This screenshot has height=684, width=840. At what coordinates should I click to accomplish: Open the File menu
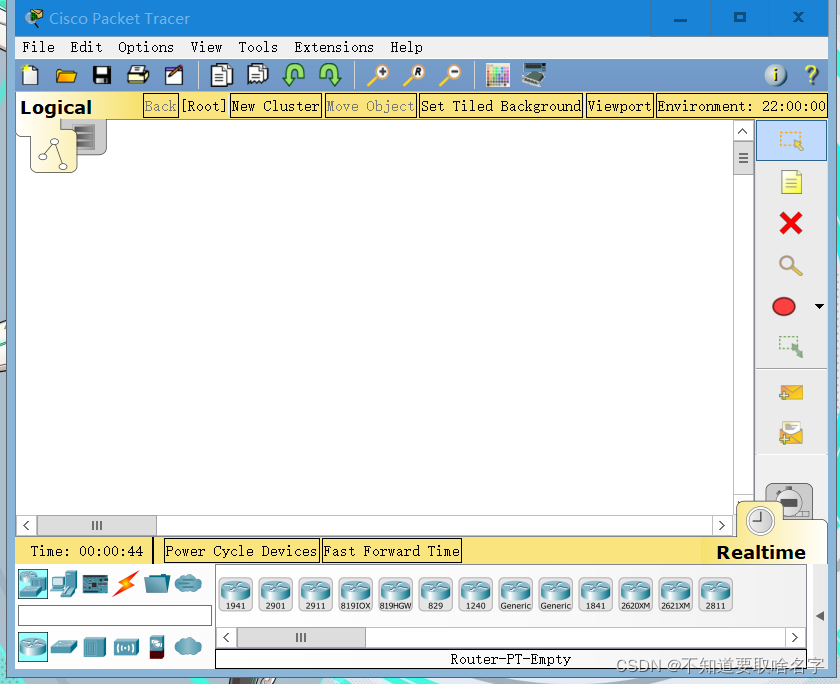click(x=39, y=47)
